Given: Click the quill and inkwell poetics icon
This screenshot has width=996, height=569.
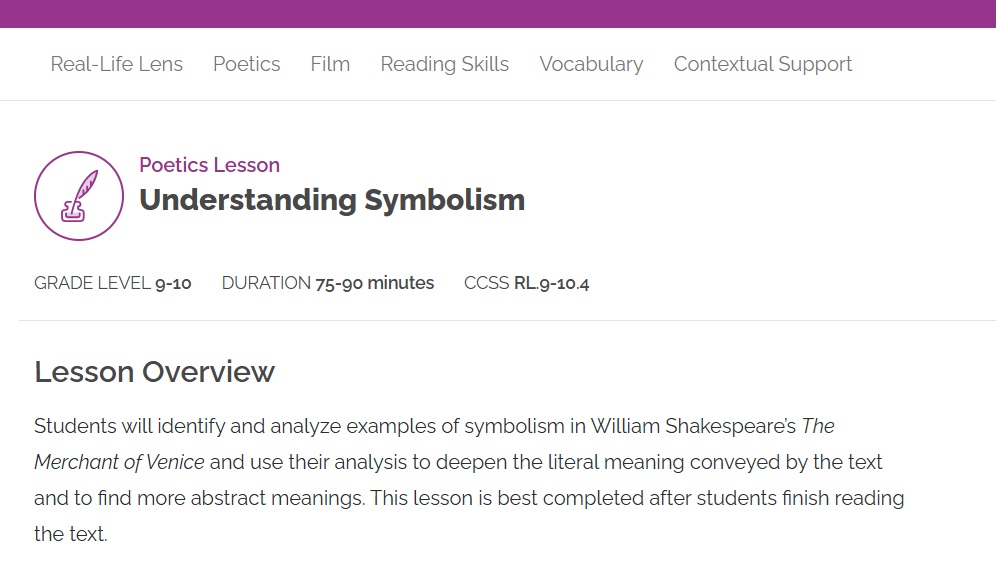Looking at the screenshot, I should 79,196.
